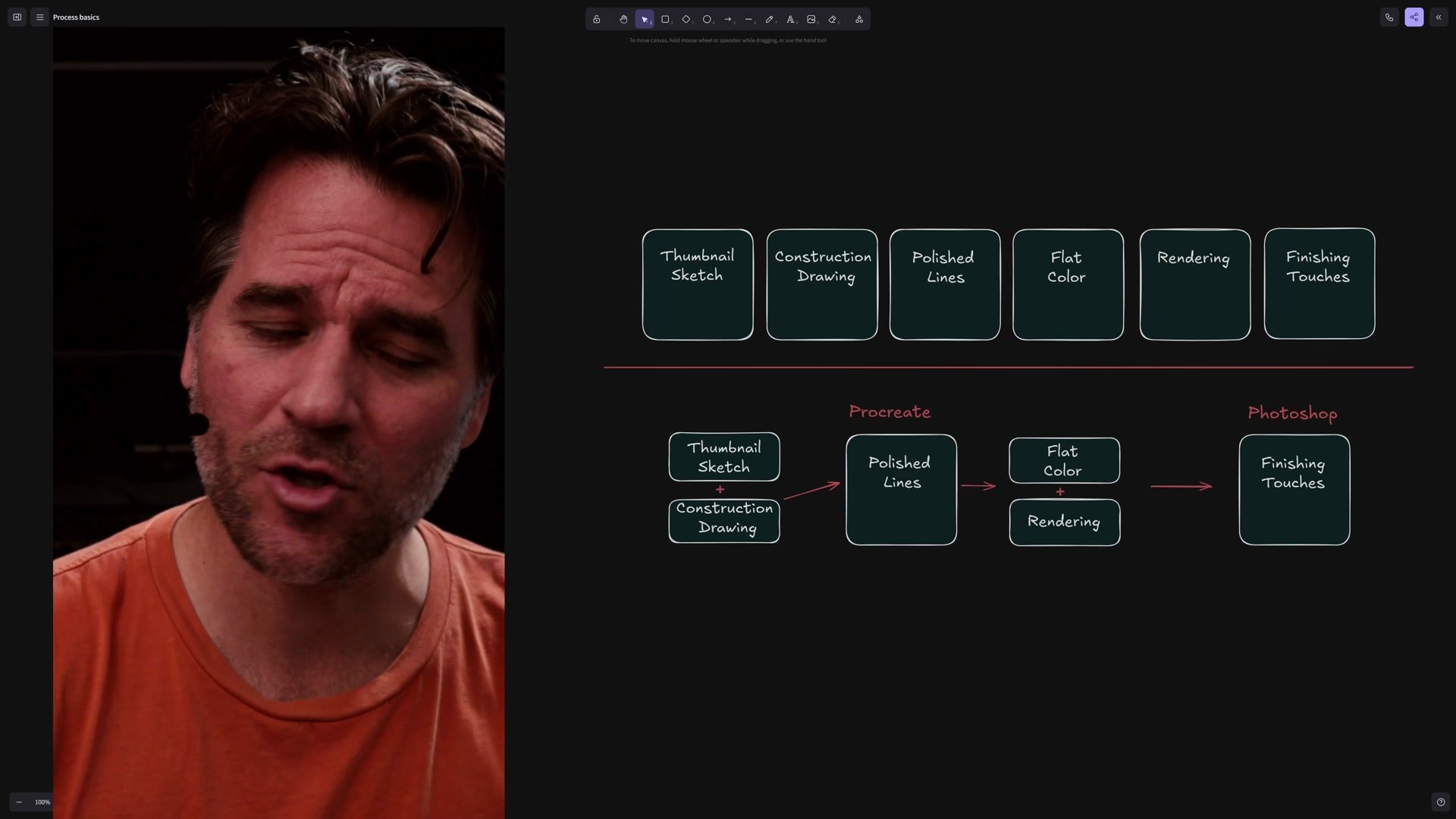Collapse the right panel with double-chevron button
Viewport: 1456px width, 819px height.
(1438, 17)
